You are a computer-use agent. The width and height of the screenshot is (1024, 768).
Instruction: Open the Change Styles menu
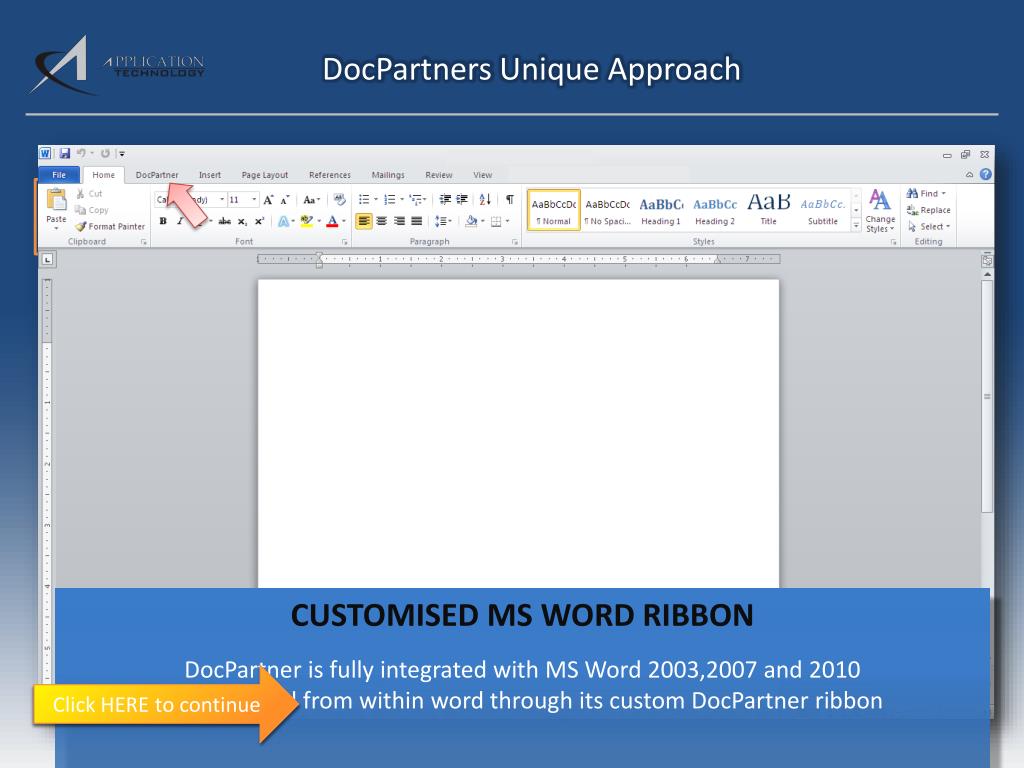(880, 211)
